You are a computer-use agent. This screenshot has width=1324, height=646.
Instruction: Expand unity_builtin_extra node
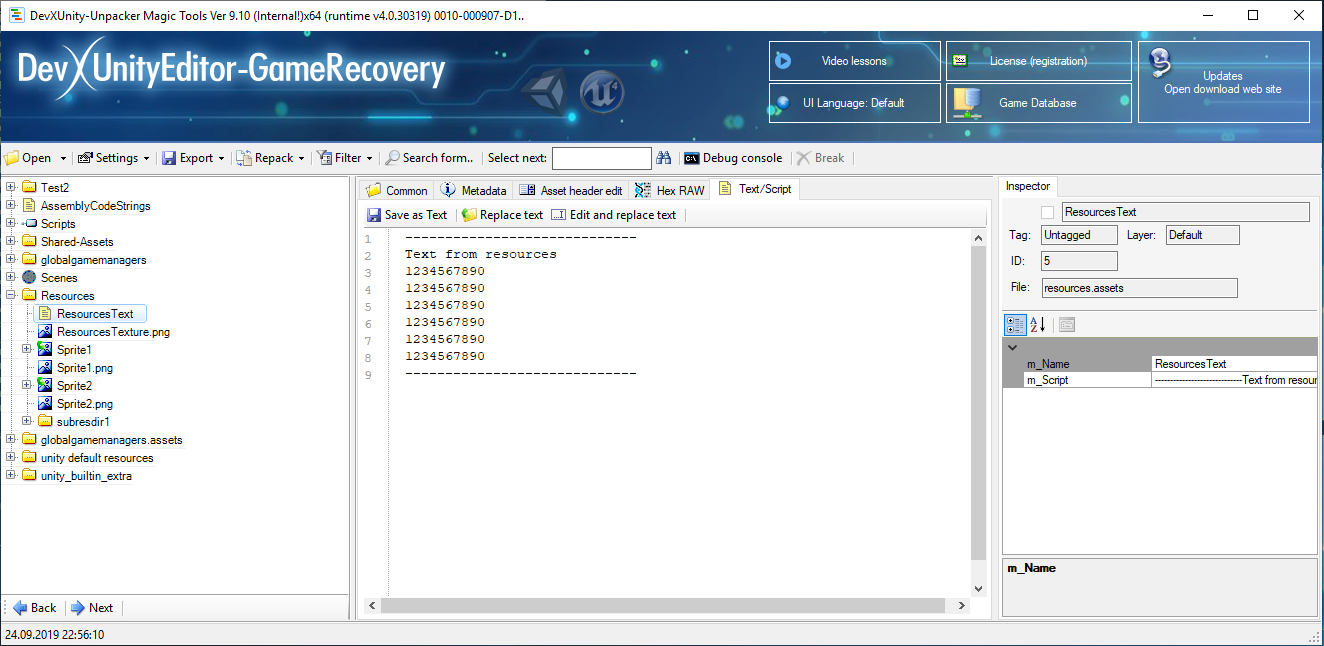tap(11, 475)
